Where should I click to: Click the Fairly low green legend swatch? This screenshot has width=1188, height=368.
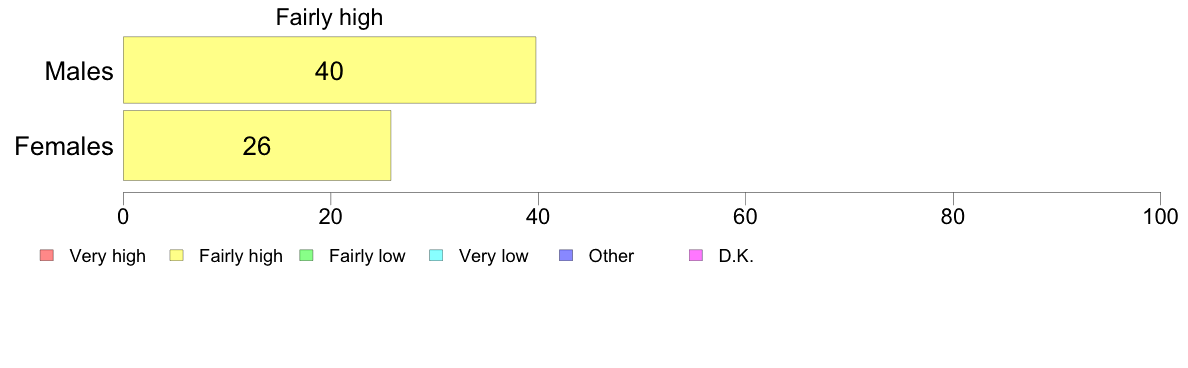click(x=306, y=256)
